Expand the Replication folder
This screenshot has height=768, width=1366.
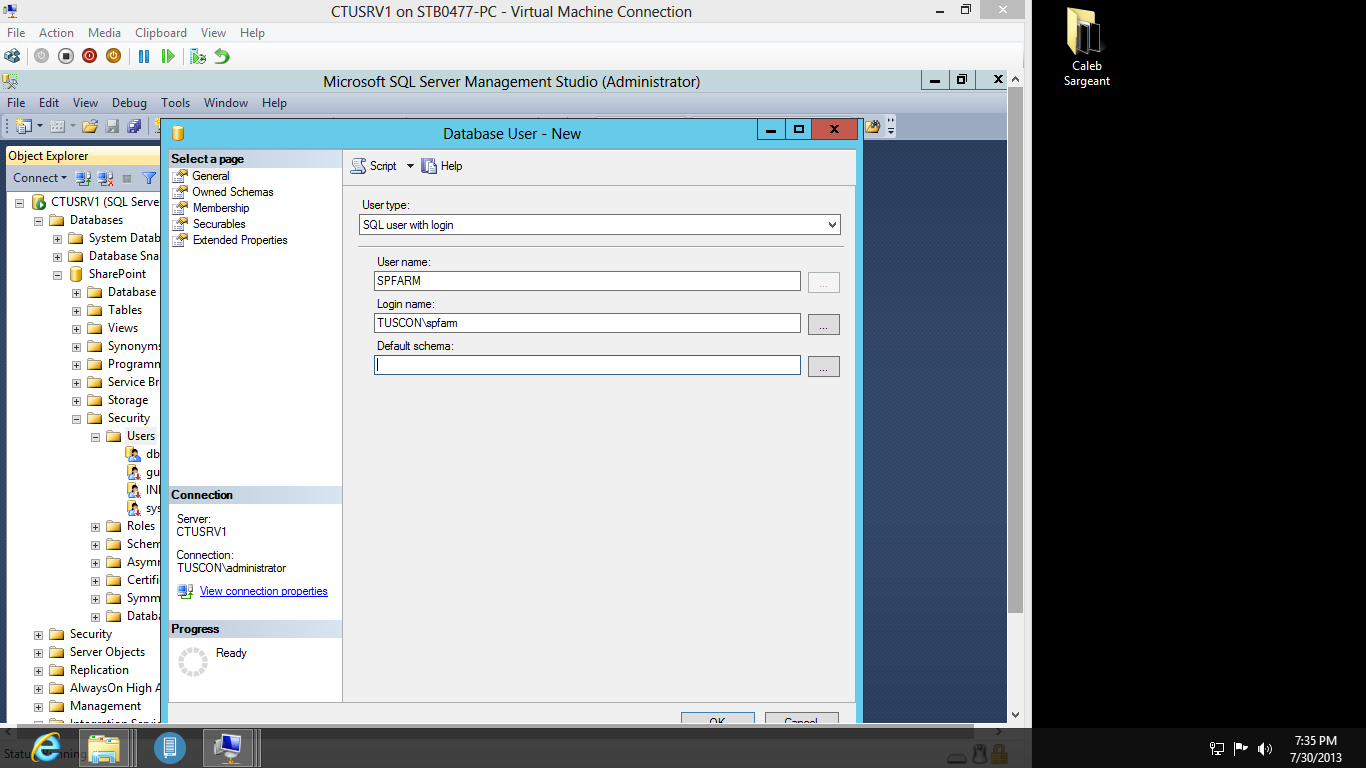[x=38, y=670]
